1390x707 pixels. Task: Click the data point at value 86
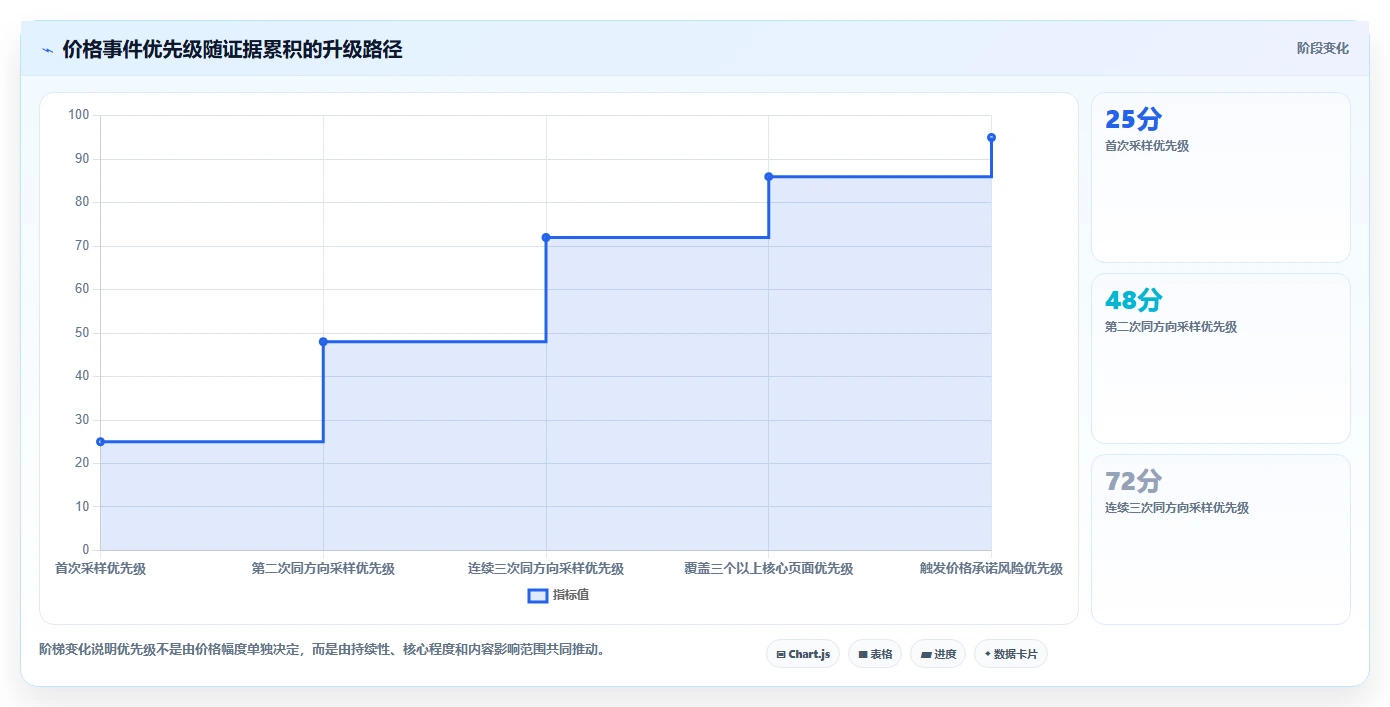point(768,176)
